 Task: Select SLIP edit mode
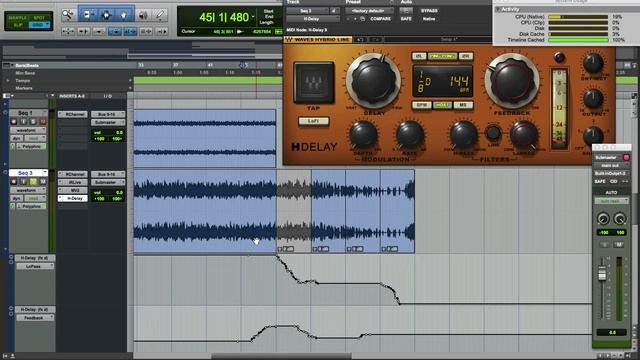click(x=18, y=25)
